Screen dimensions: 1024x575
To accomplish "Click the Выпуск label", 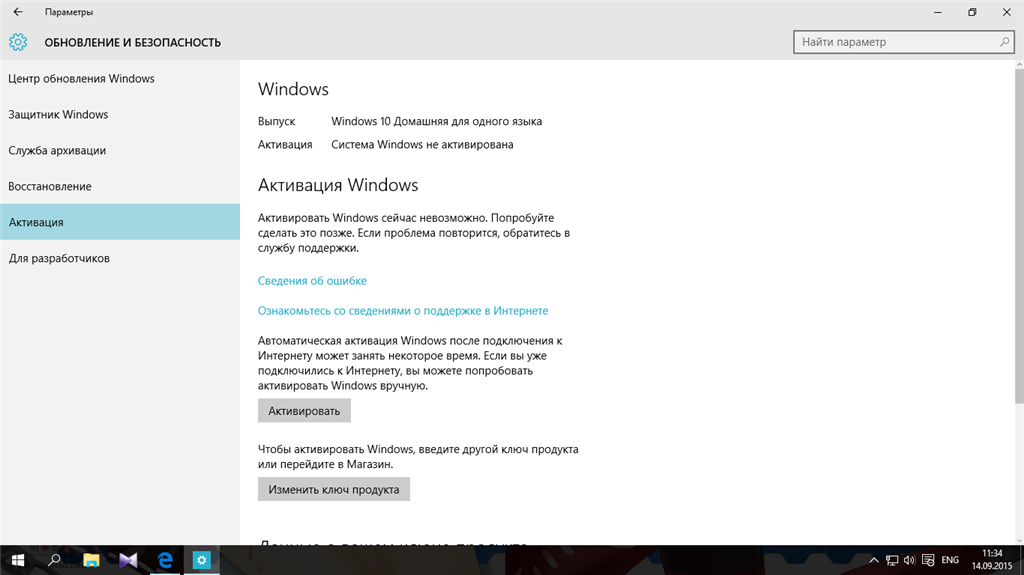I will point(276,122).
